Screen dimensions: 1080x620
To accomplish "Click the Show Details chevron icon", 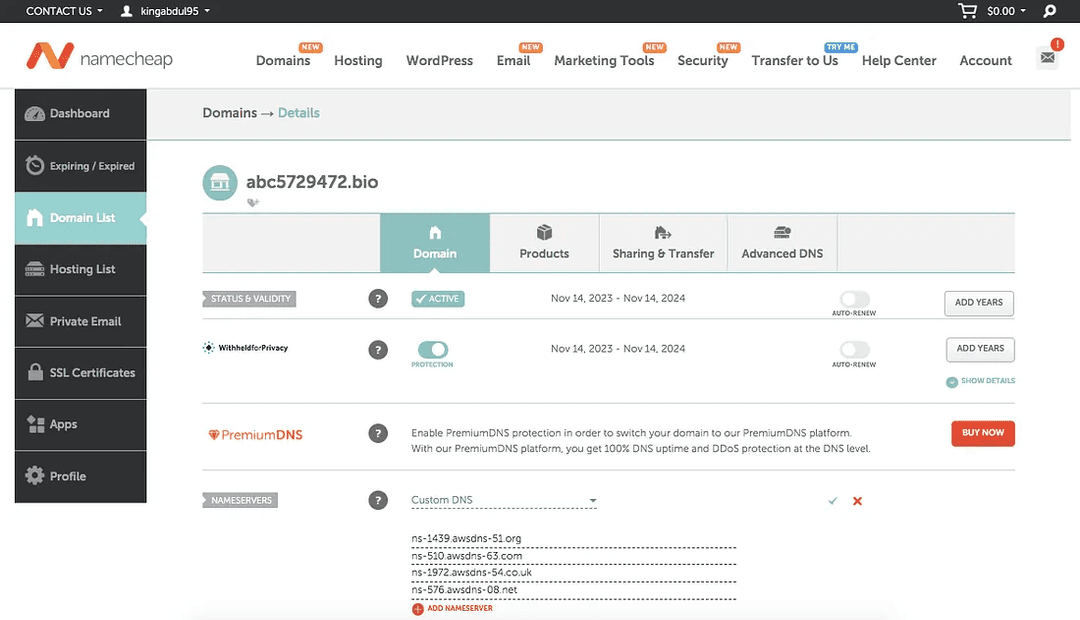I will click(x=952, y=382).
